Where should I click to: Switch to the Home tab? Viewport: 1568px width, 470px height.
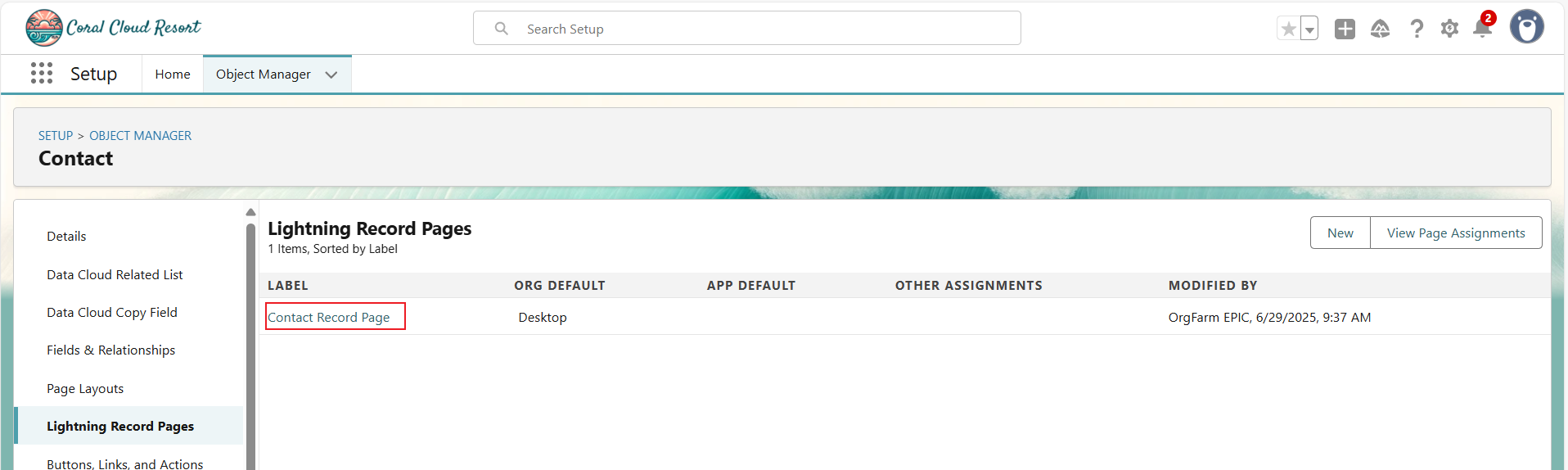(x=173, y=75)
